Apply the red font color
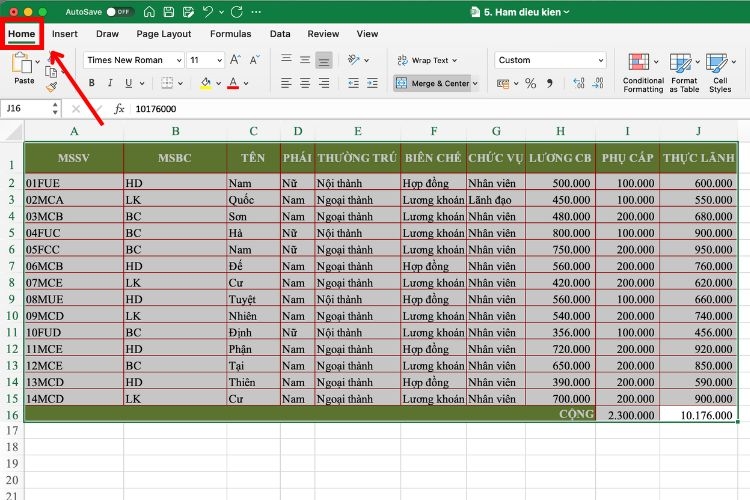This screenshot has width=750, height=500. coord(233,83)
